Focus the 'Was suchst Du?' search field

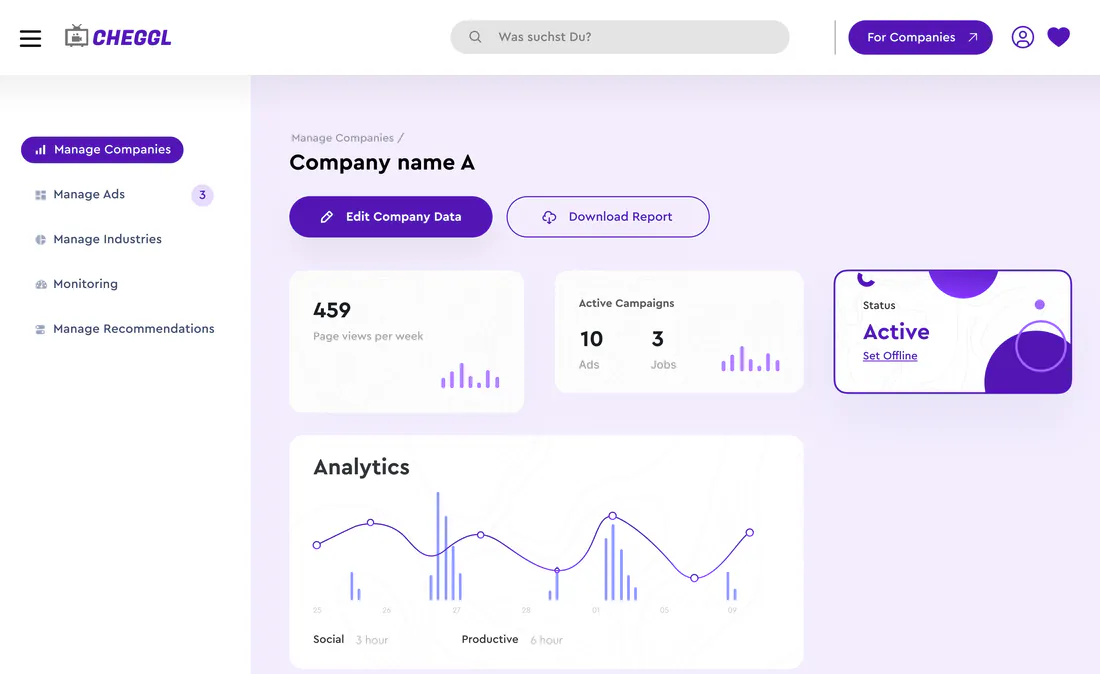pos(619,37)
